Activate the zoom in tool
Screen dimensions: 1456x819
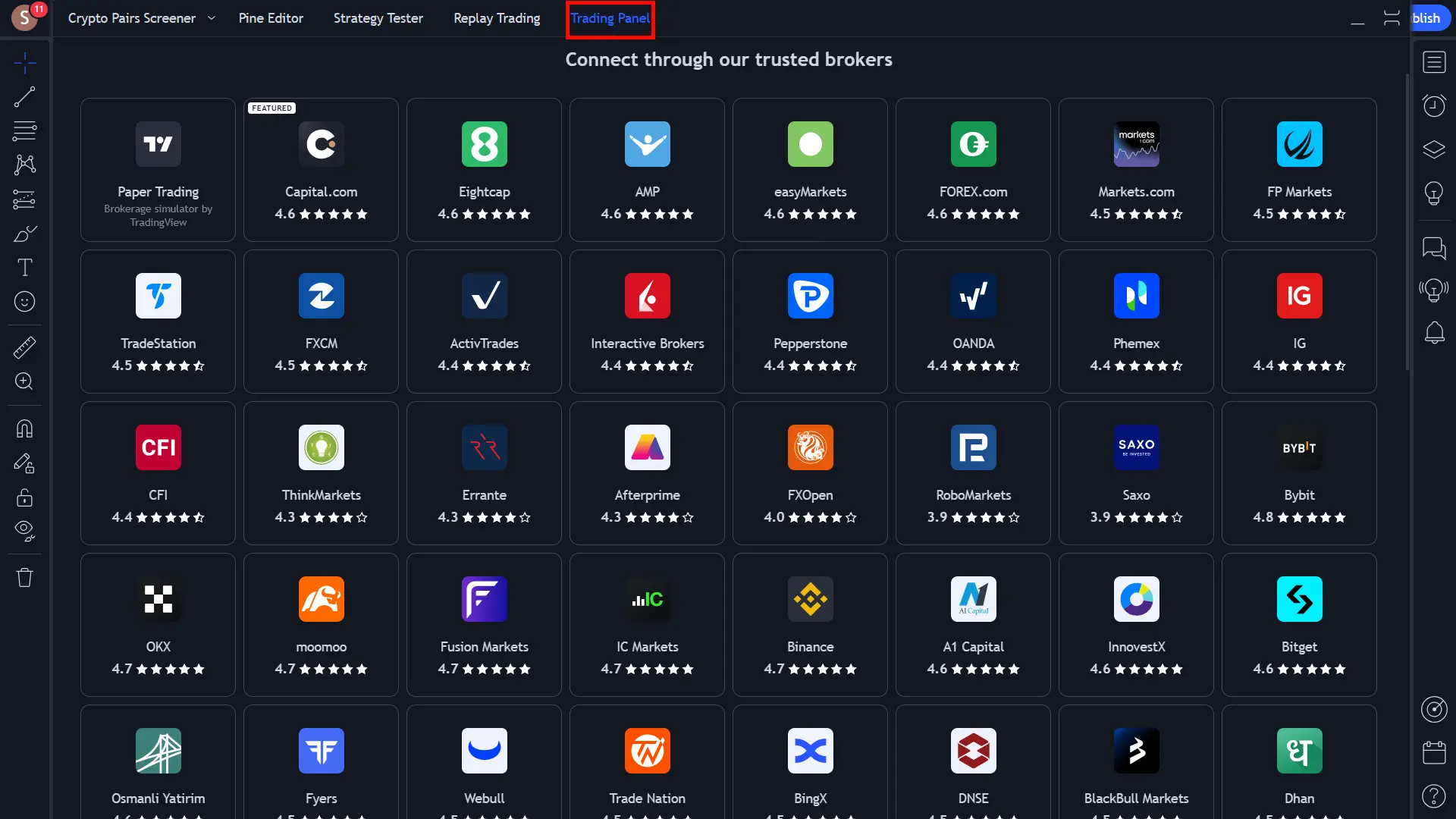[x=24, y=381]
